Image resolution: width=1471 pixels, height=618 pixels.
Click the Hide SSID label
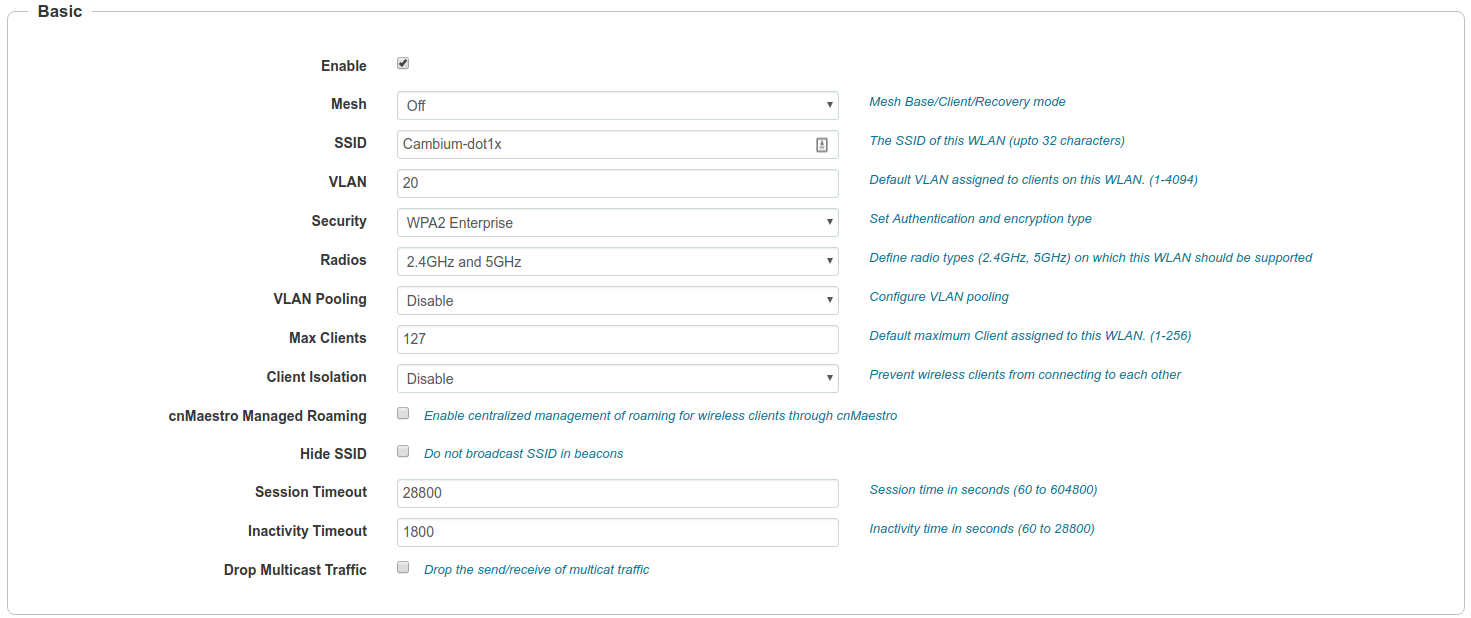pyautogui.click(x=333, y=454)
